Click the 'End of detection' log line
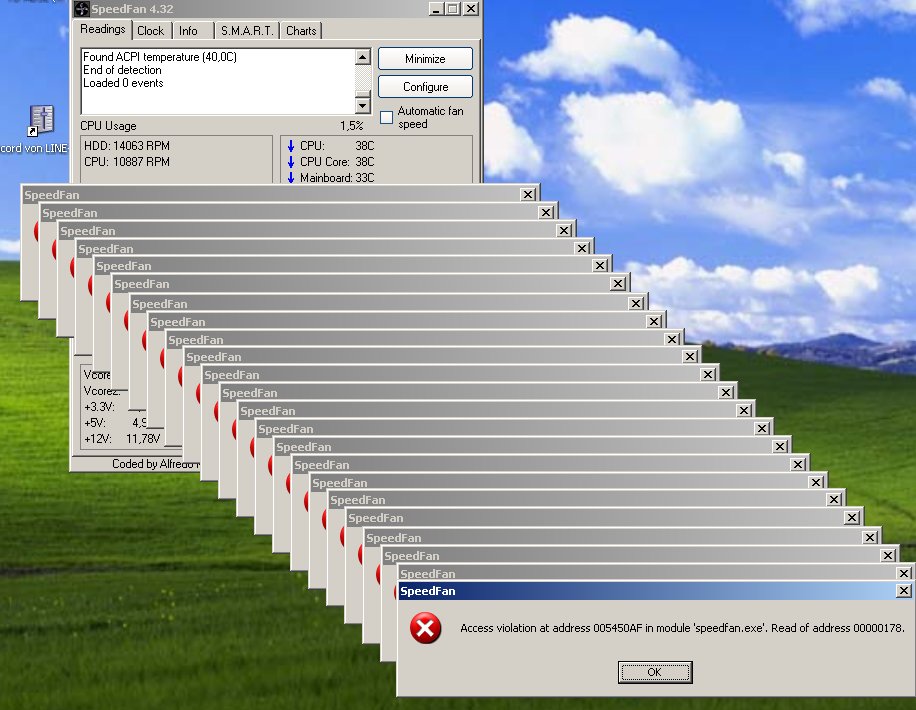 [x=122, y=70]
